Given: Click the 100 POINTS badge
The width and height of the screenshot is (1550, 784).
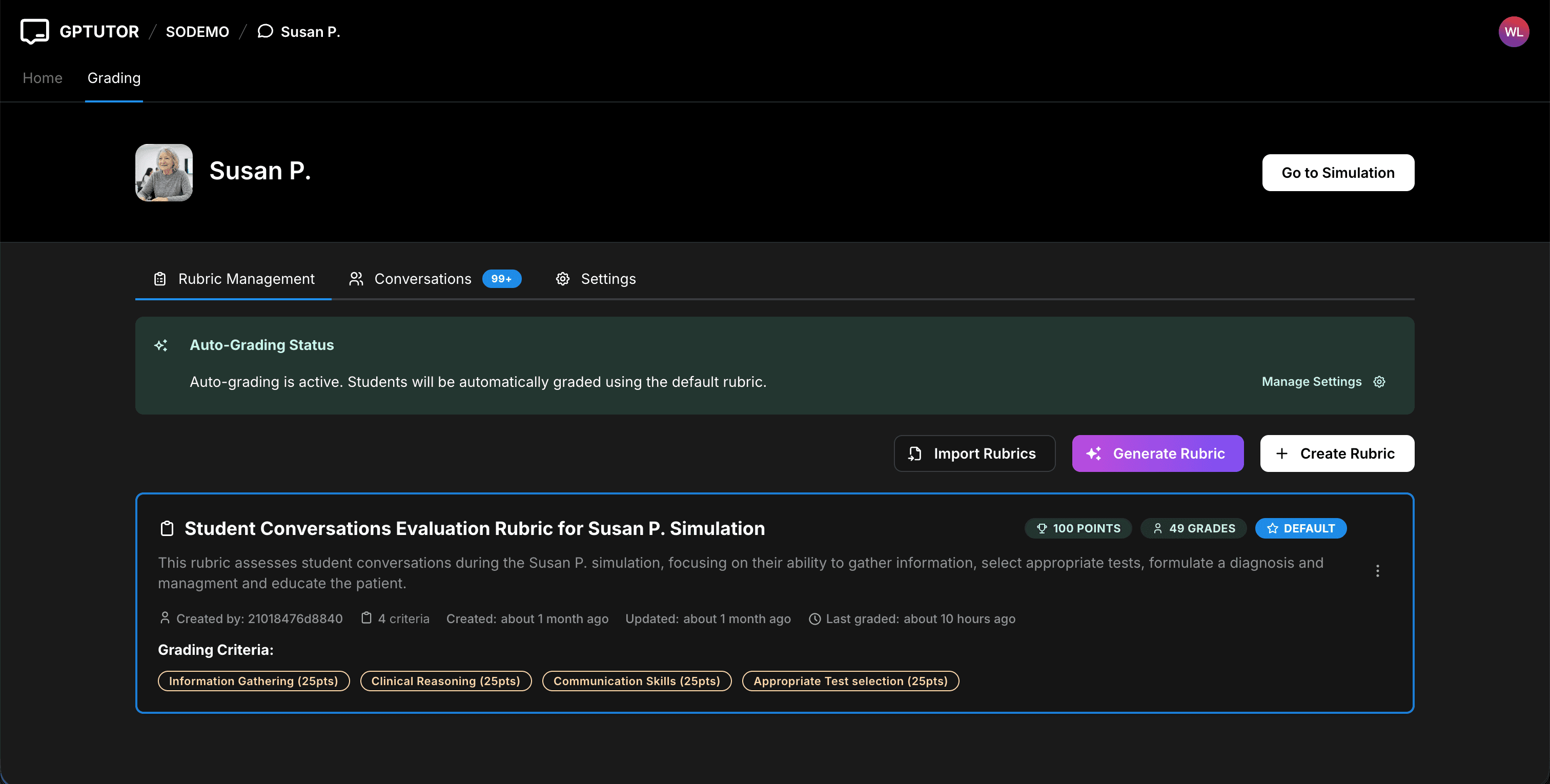Looking at the screenshot, I should [1077, 528].
